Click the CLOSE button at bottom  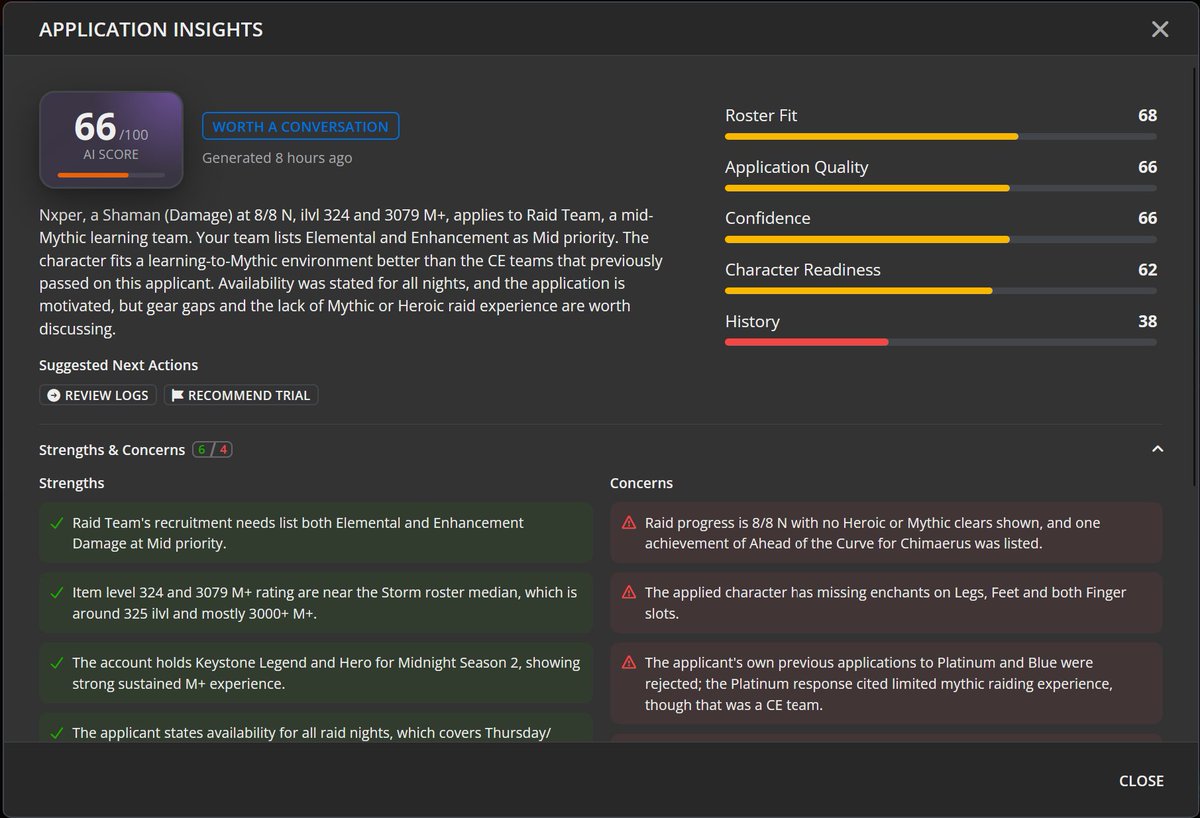[x=1141, y=780]
